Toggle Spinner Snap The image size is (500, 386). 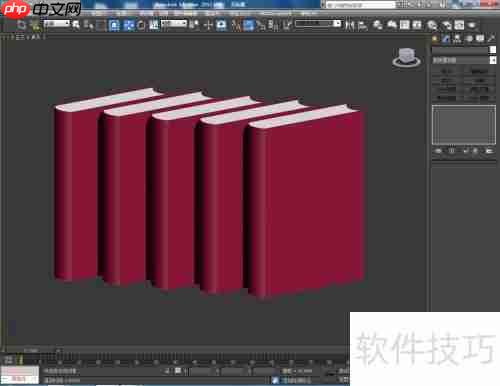click(274, 25)
